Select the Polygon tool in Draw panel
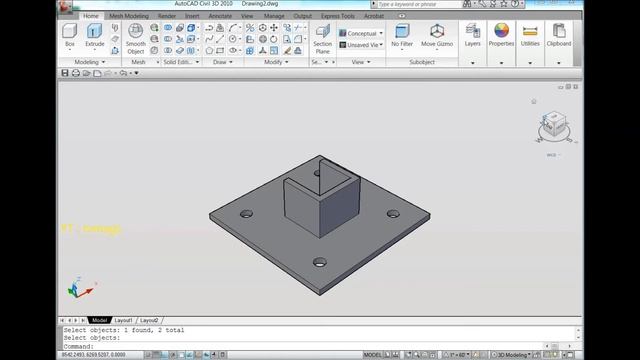The image size is (640, 360). (209, 51)
